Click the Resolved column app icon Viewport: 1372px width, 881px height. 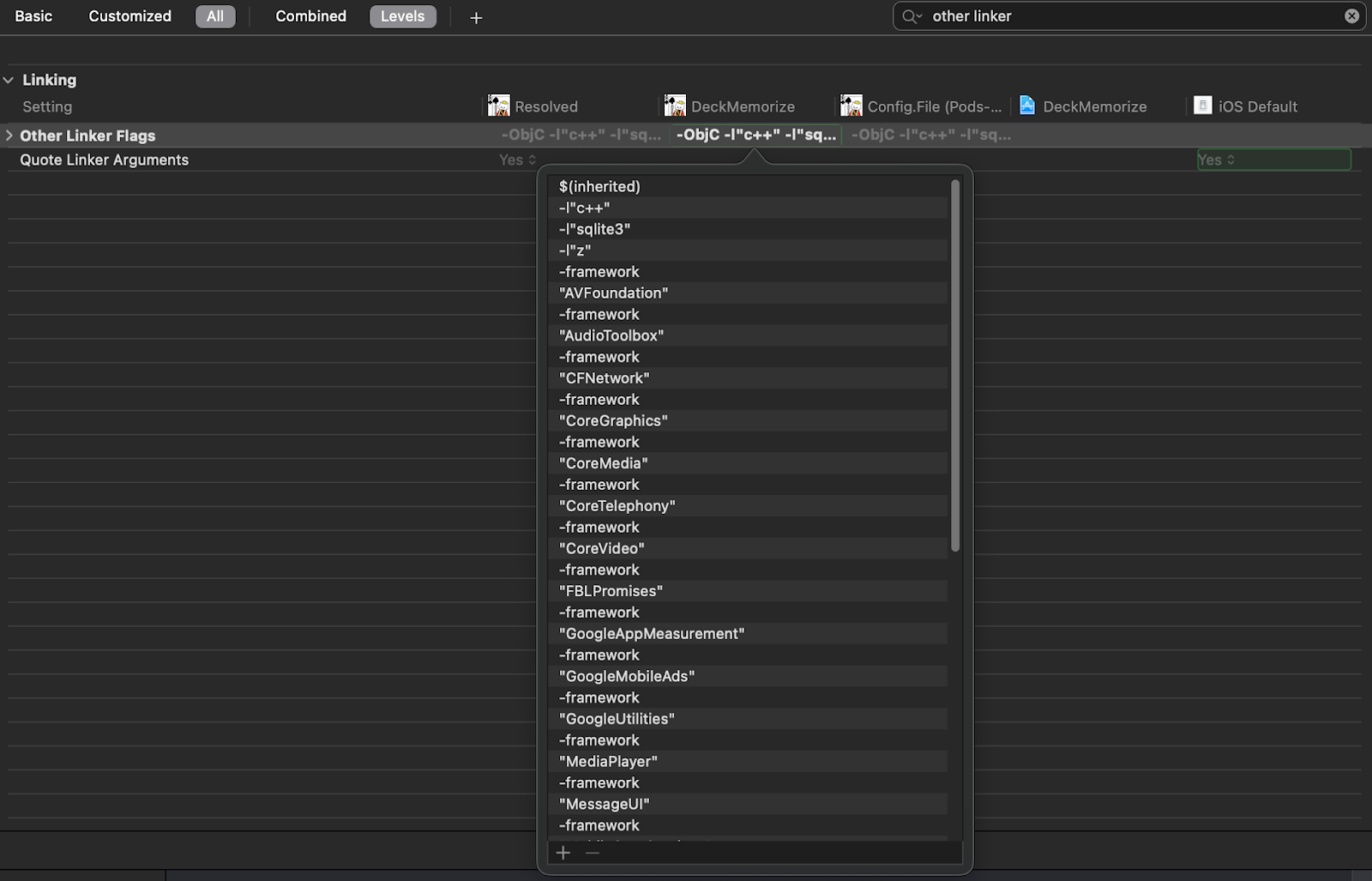[x=498, y=106]
